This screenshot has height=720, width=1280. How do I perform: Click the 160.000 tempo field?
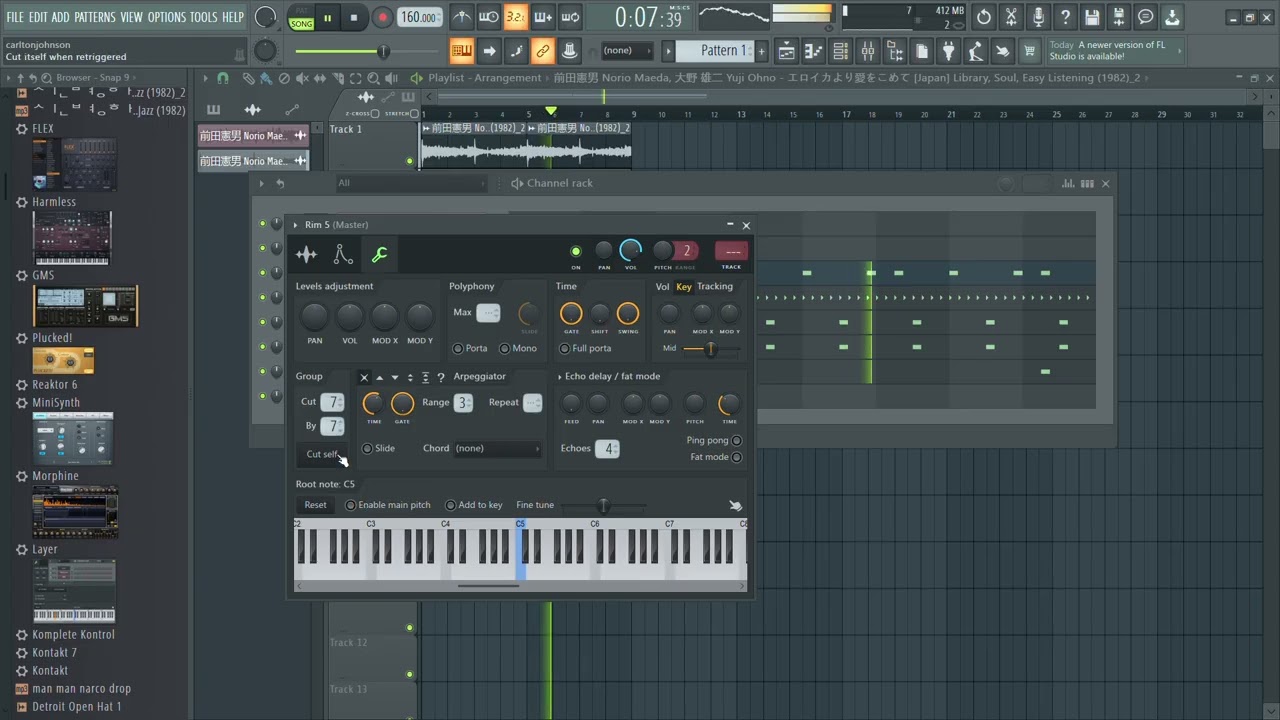pos(420,17)
